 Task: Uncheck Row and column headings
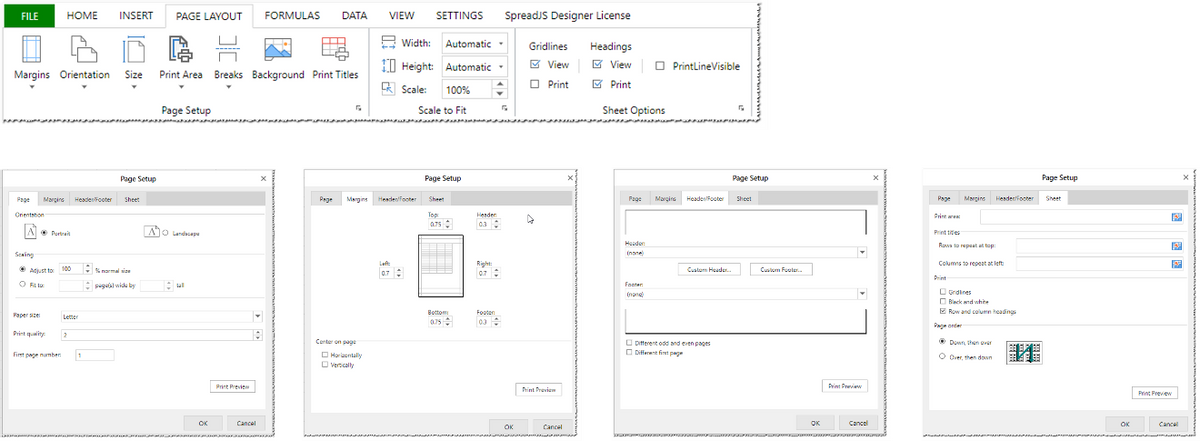click(x=943, y=311)
